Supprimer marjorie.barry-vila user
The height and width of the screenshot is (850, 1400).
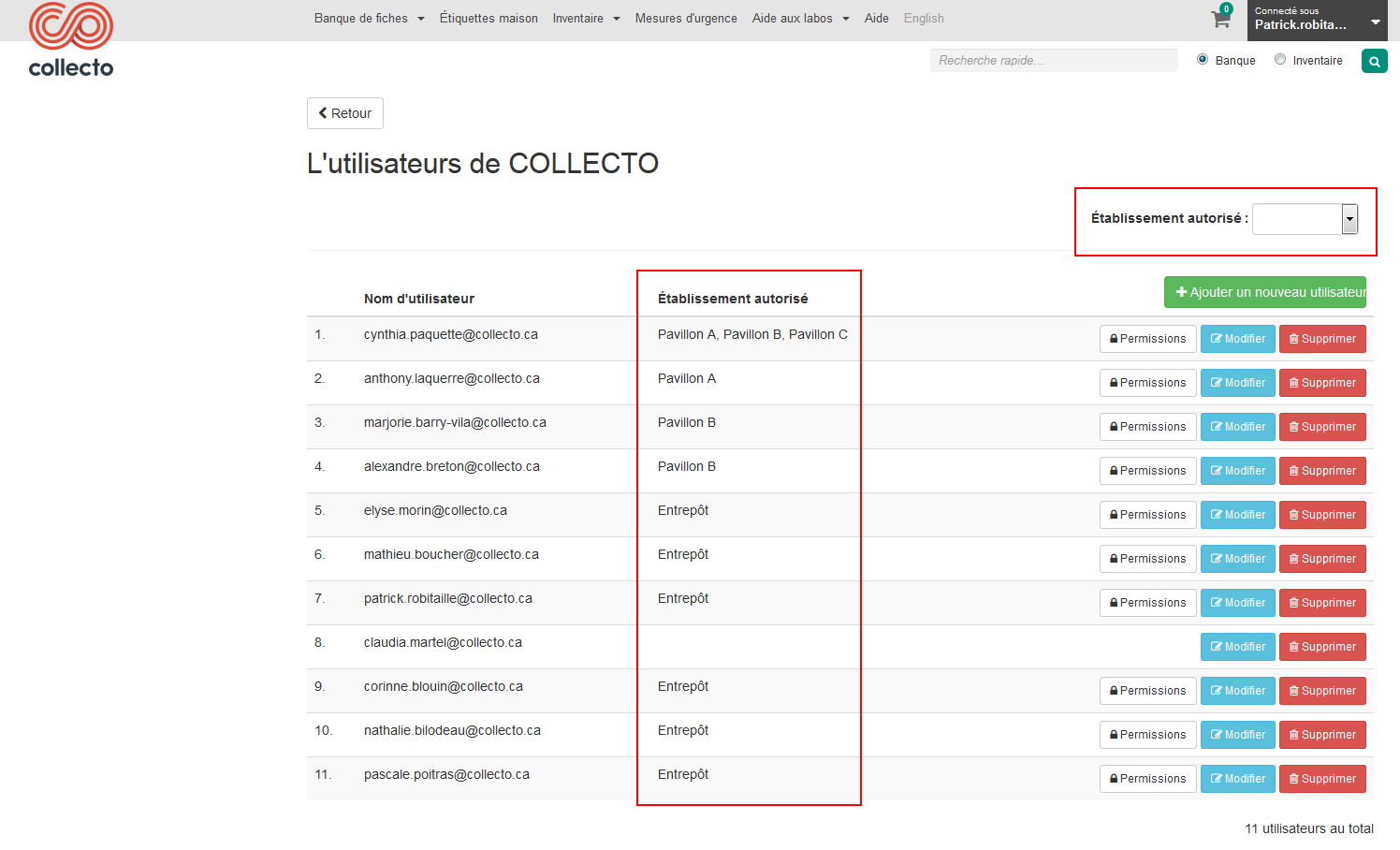(x=1322, y=427)
